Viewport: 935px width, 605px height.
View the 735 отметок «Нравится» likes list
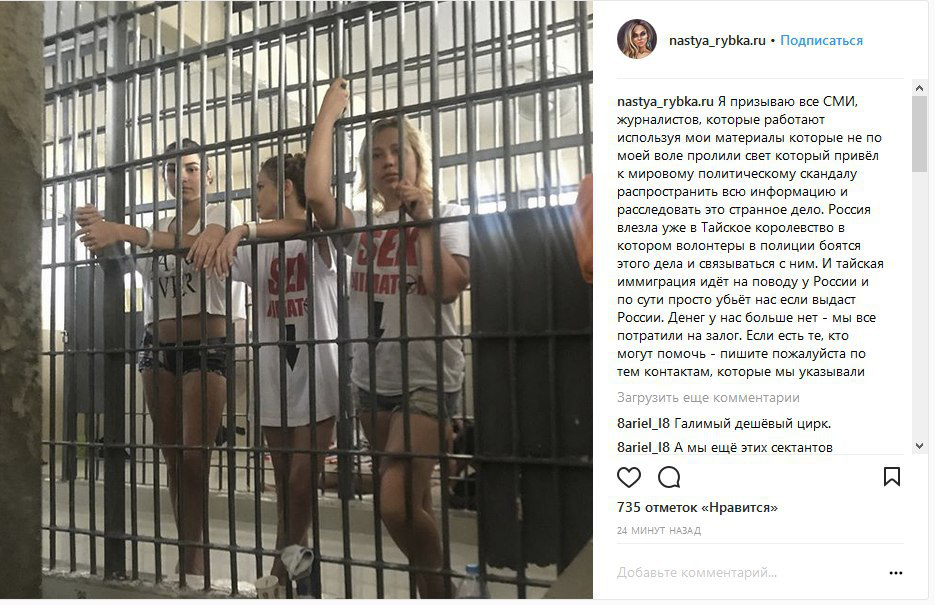(697, 508)
